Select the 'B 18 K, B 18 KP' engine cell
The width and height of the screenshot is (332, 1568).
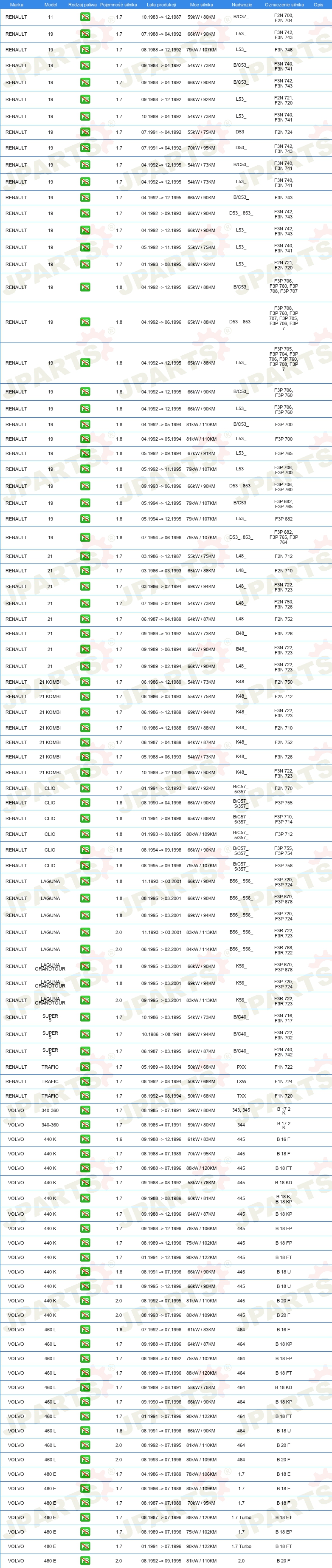coord(283,1199)
